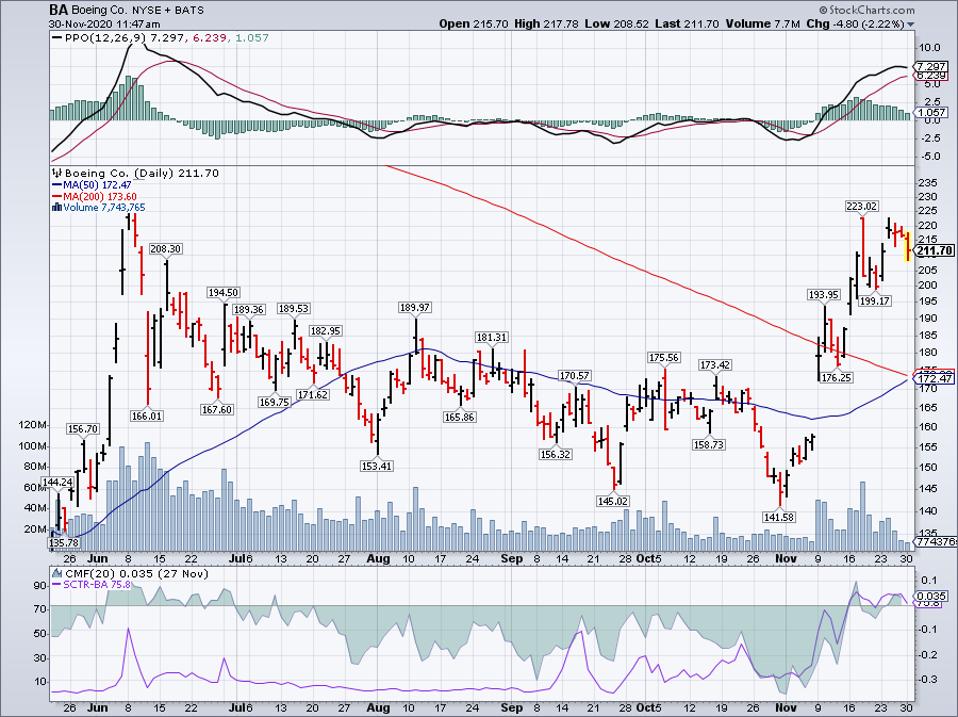Screen dimensions: 958x717
Task: Click the Open 215.70 value
Action: tap(474, 24)
